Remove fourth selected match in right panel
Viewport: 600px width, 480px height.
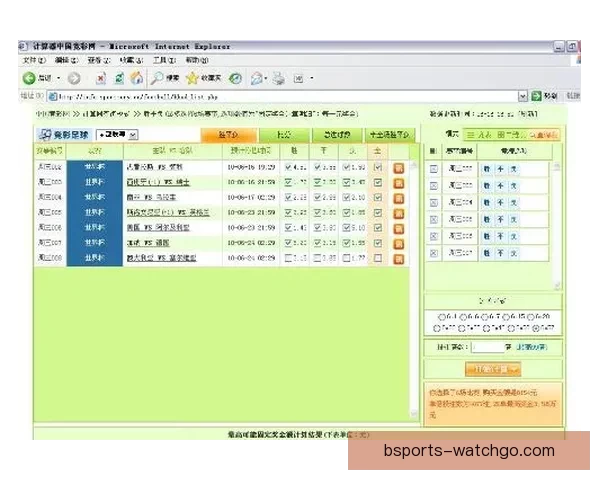click(434, 219)
